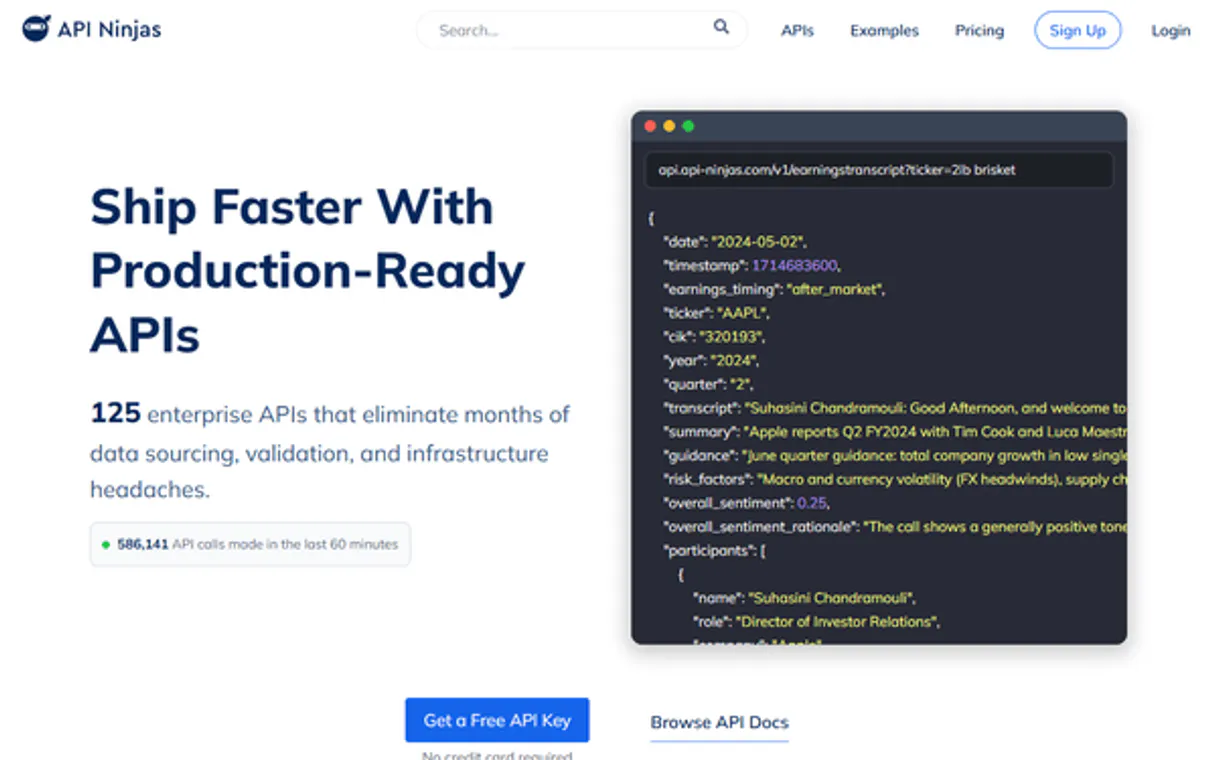The image size is (1216, 760).
Task: Click the "ticker": "AAPL" JSON line
Action: (x=713, y=313)
